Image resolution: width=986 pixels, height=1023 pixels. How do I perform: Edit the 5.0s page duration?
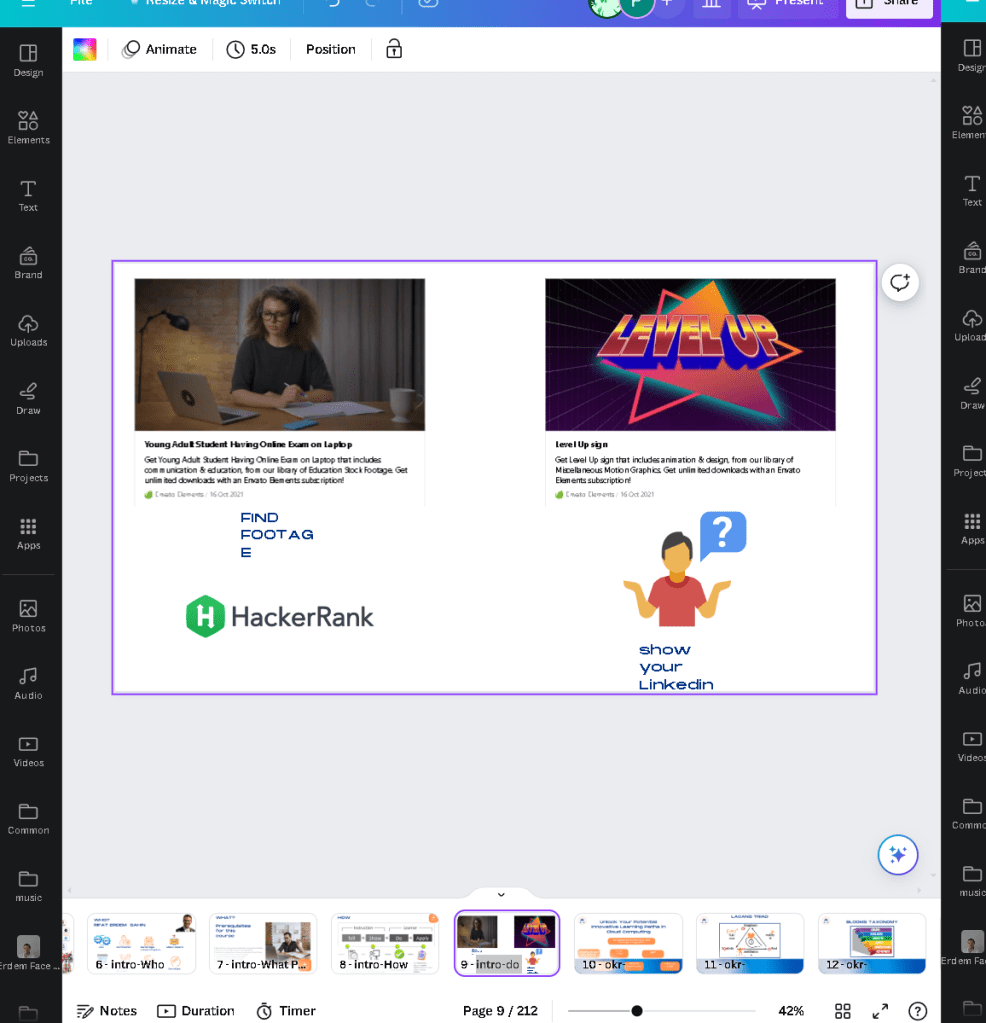[251, 49]
